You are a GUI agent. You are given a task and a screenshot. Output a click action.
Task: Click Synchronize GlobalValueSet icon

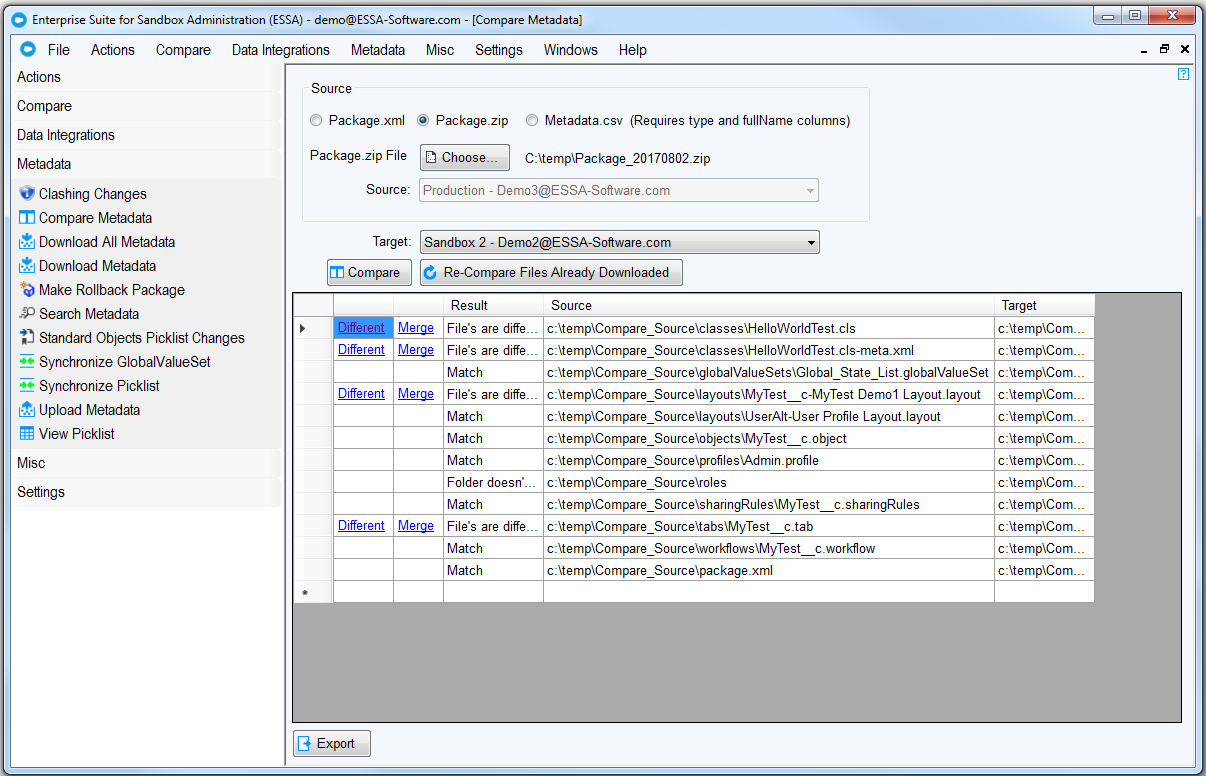point(27,362)
